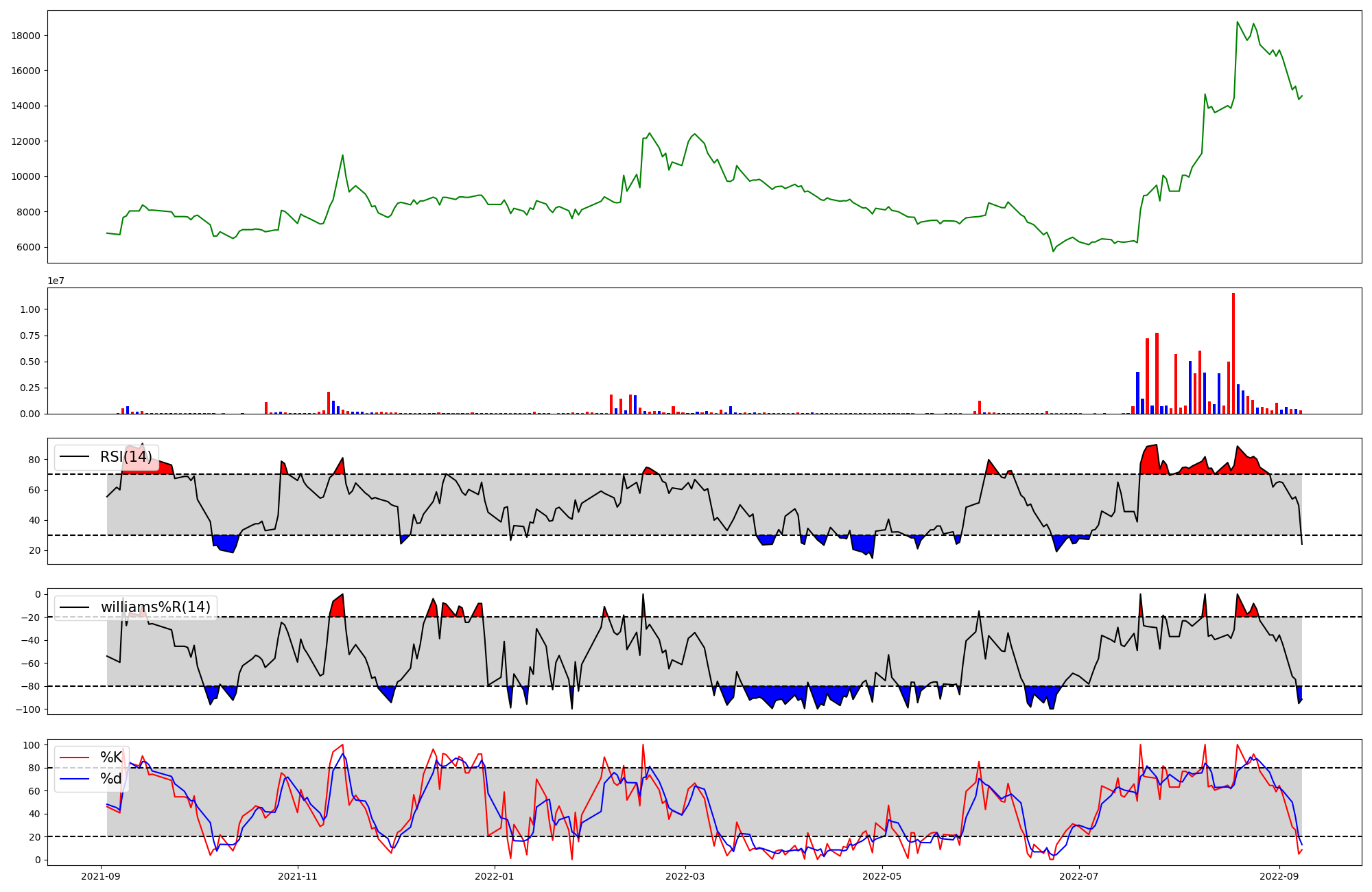This screenshot has height=892, width=1372.
Task: Click the 1e7 volume scale label
Action: pos(56,281)
